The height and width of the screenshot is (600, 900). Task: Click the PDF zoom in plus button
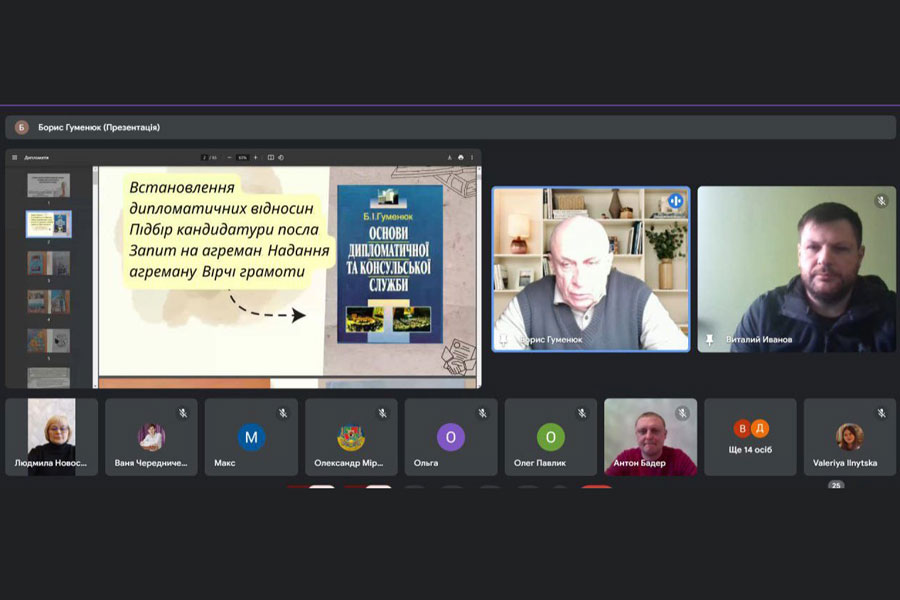click(x=255, y=157)
